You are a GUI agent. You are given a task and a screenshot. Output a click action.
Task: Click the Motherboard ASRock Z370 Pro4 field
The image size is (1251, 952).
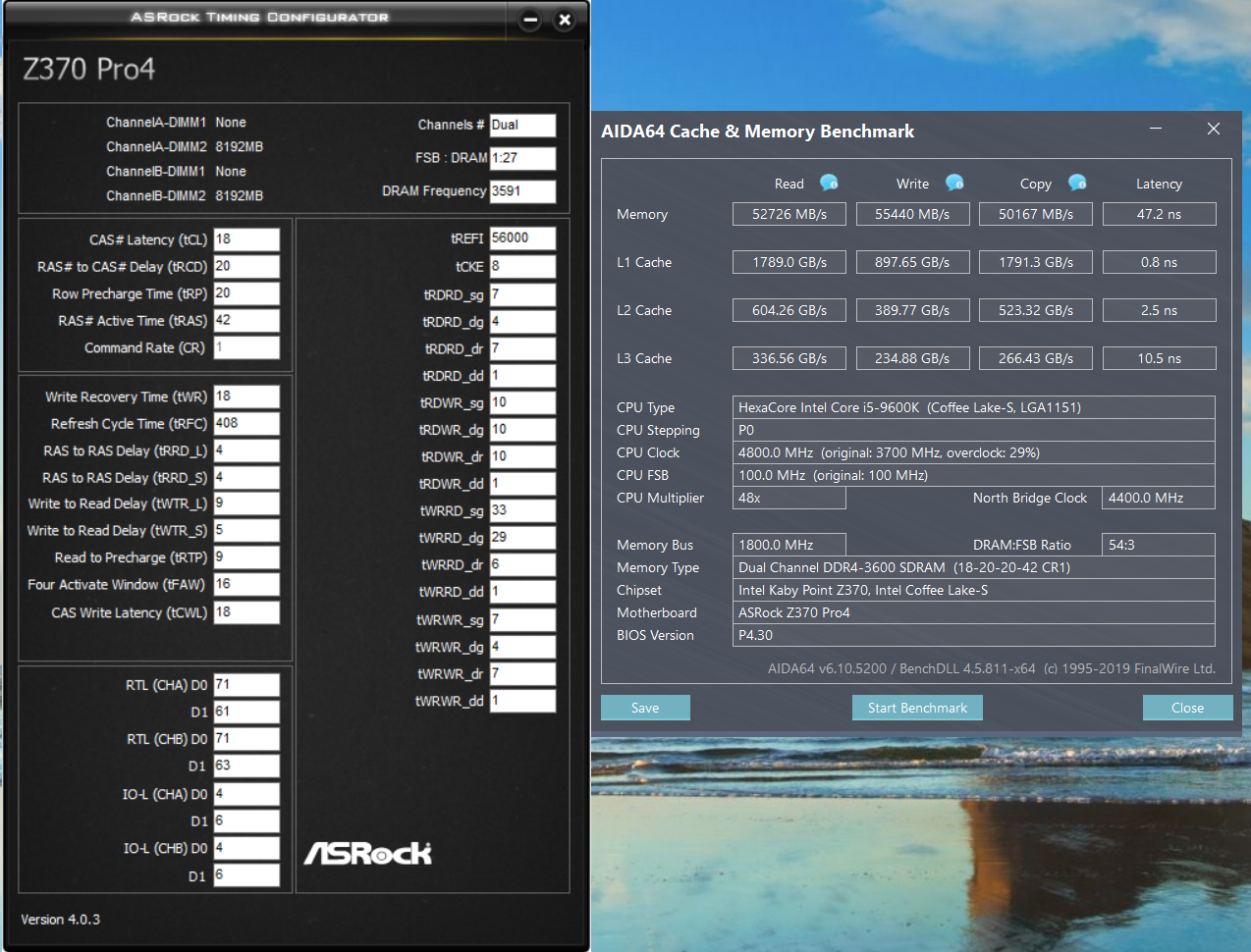974,612
